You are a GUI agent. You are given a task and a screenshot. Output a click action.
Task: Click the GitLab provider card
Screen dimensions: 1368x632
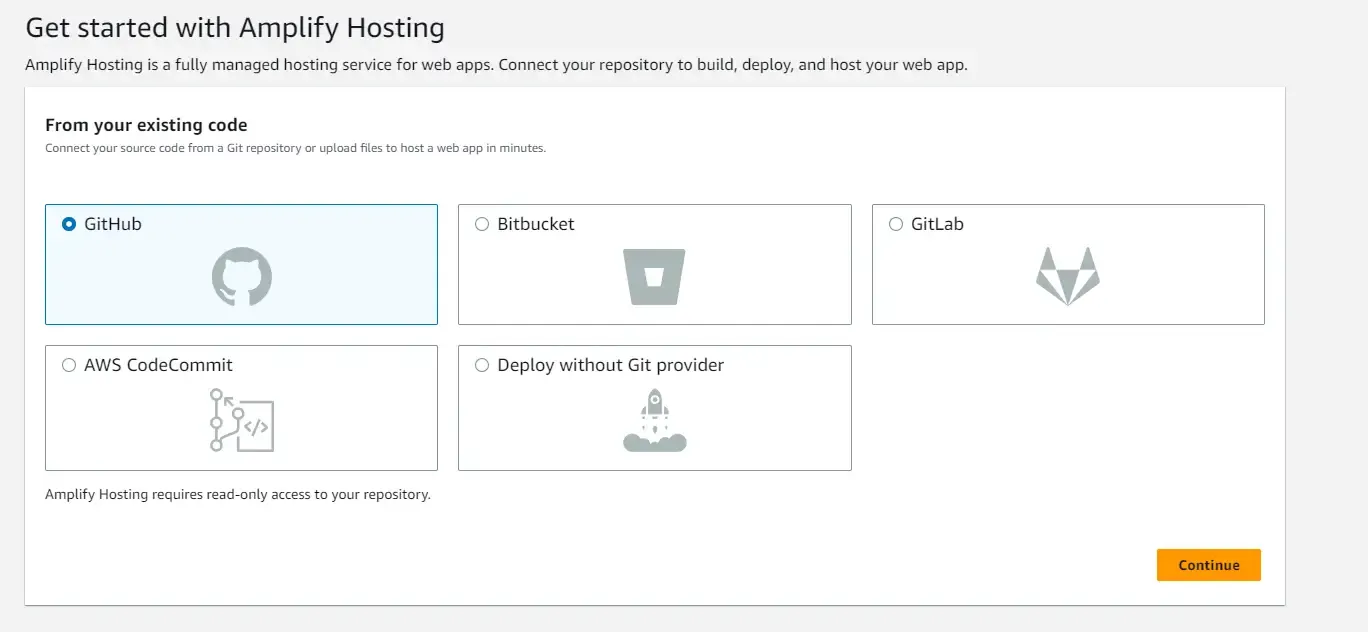tap(1068, 264)
